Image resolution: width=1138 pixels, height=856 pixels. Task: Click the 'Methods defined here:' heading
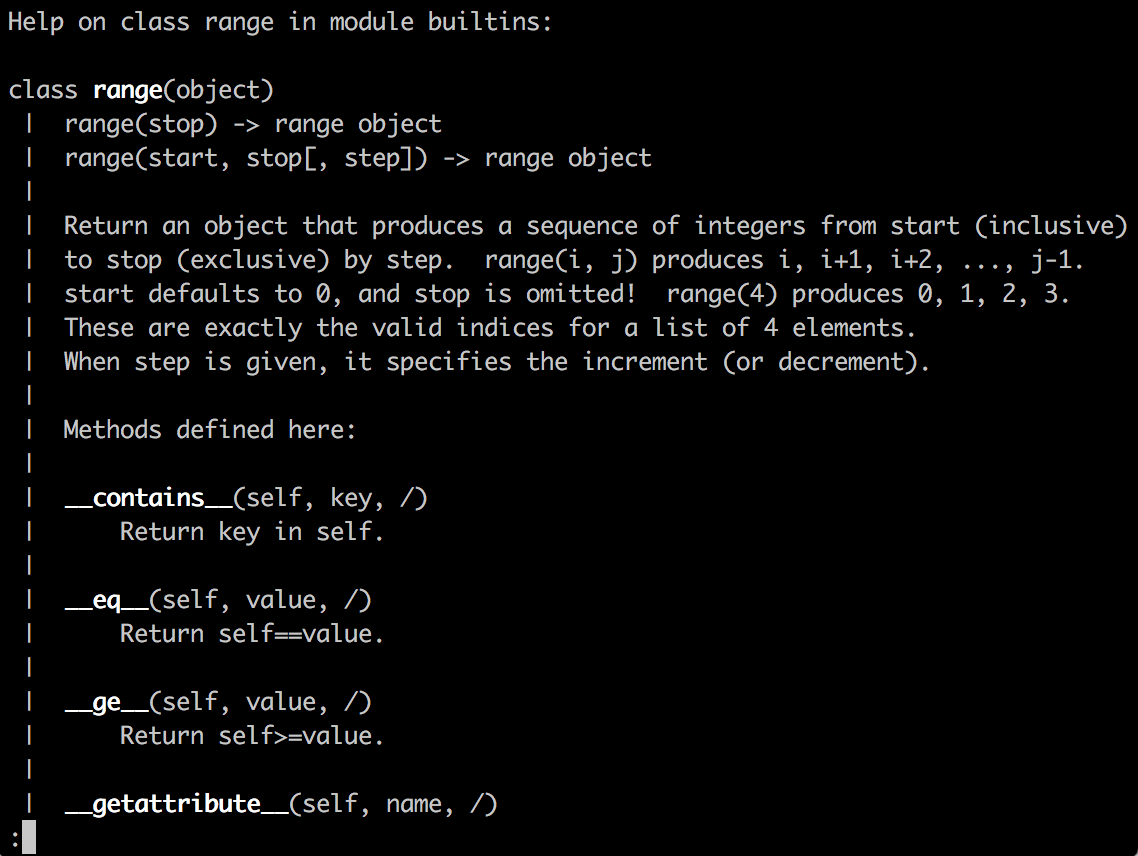coord(210,430)
